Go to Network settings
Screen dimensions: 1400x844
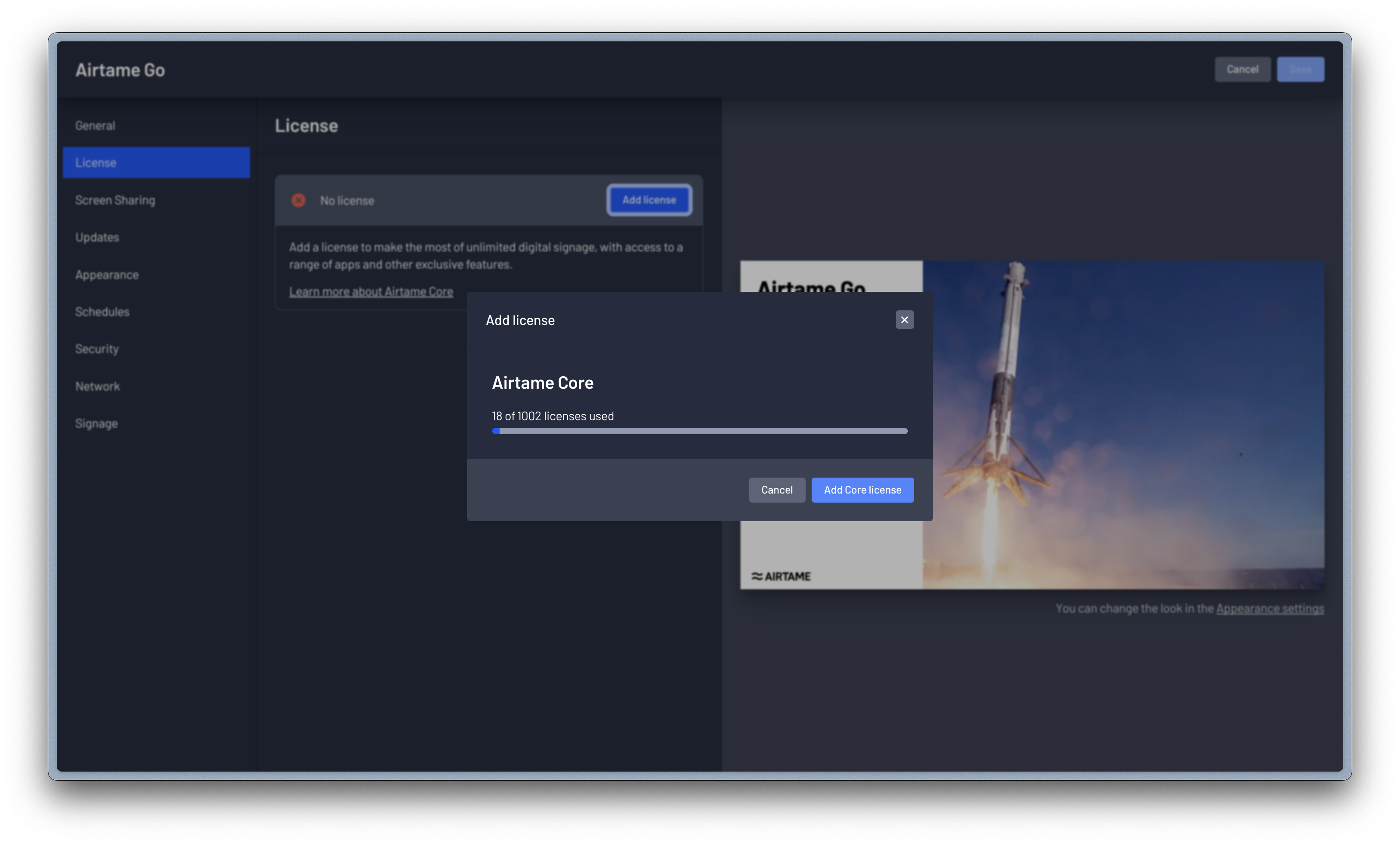(156, 386)
